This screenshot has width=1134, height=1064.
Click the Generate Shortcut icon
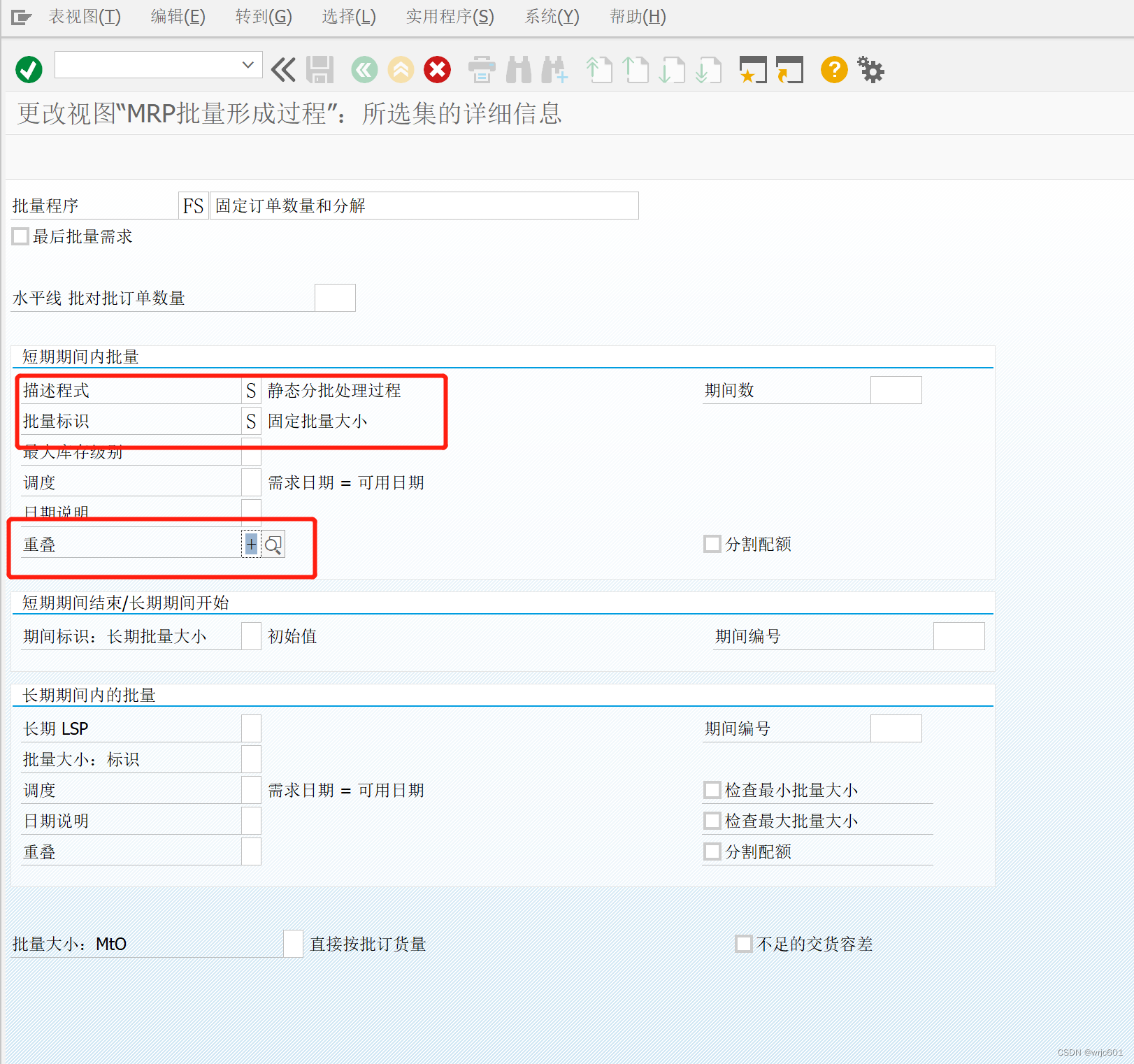(789, 69)
